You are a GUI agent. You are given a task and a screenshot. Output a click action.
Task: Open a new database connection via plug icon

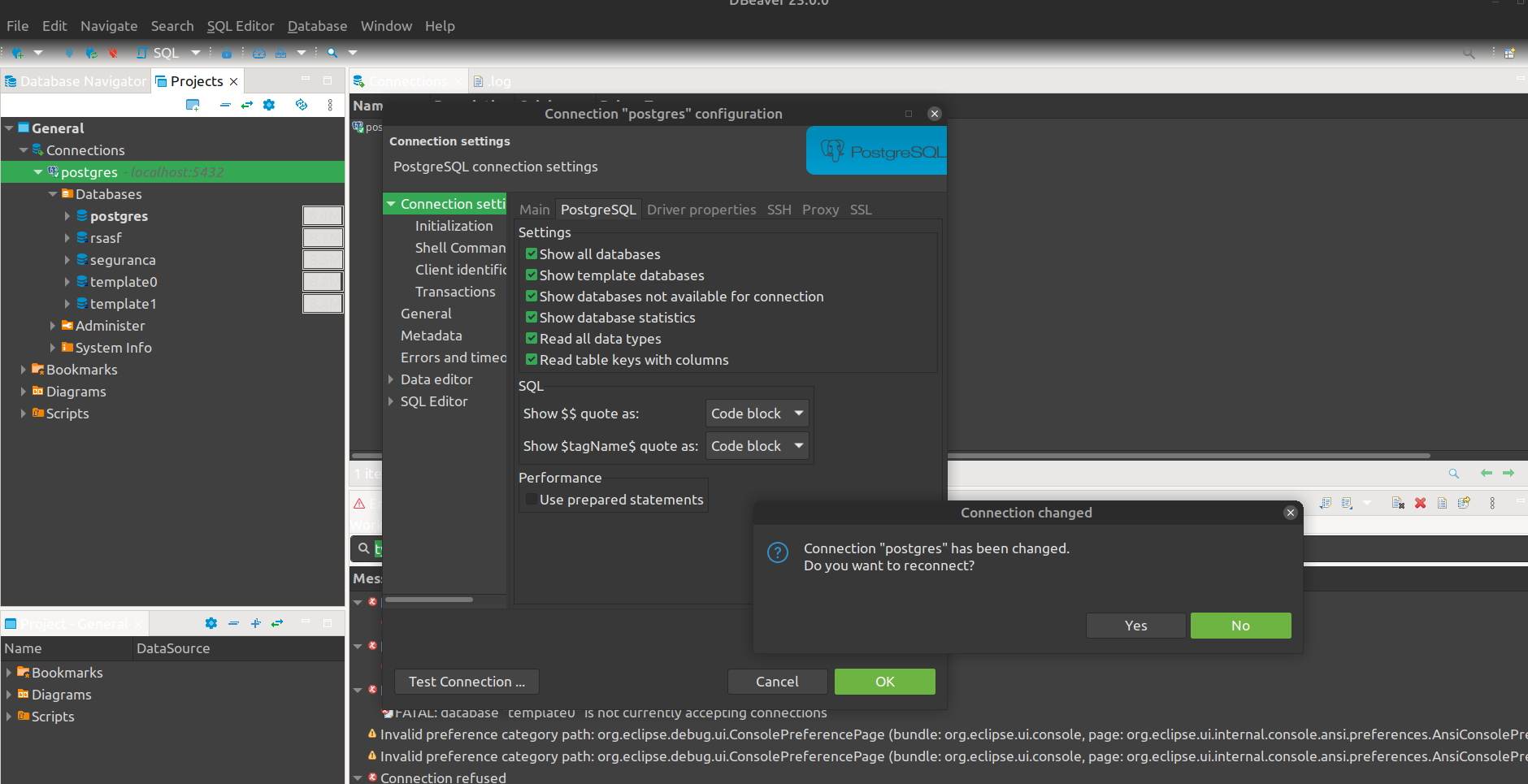[x=17, y=53]
